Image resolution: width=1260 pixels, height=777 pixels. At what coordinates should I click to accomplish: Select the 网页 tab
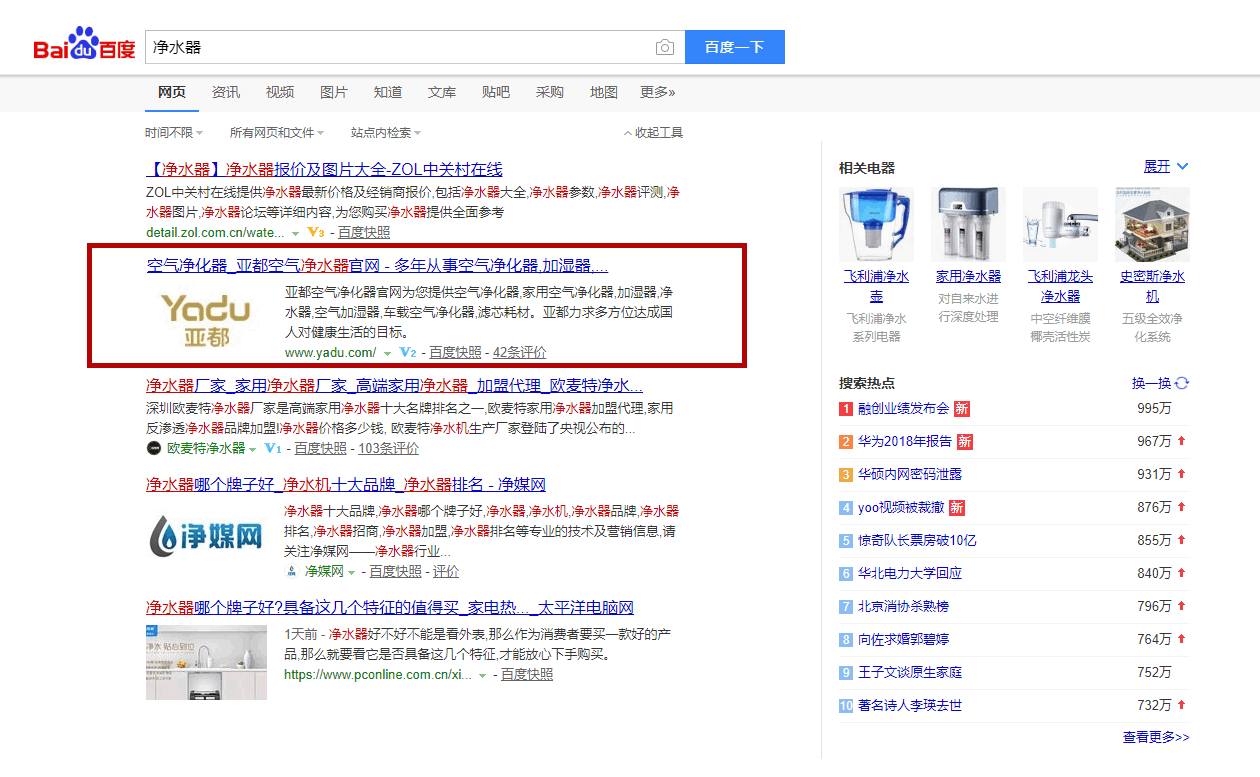pyautogui.click(x=172, y=92)
